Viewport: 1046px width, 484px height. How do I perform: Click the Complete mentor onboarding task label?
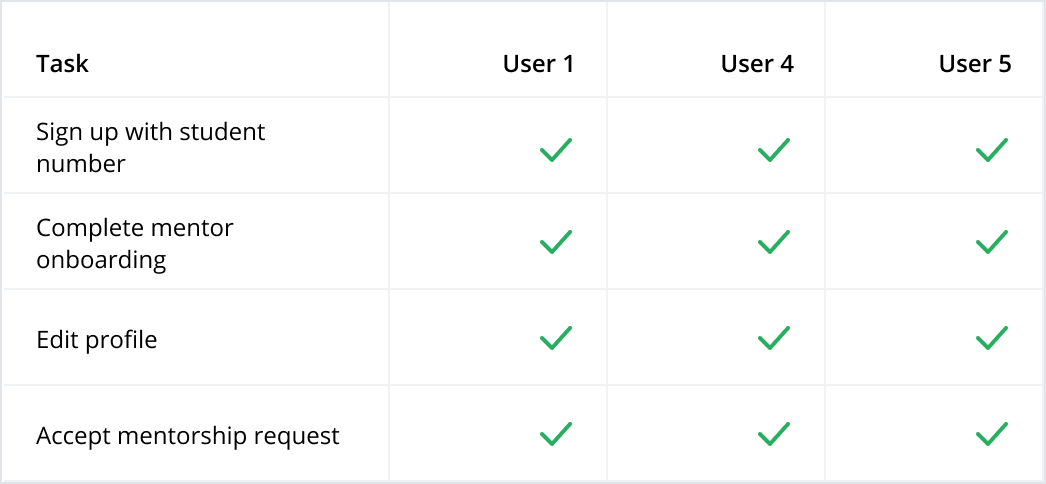[135, 243]
